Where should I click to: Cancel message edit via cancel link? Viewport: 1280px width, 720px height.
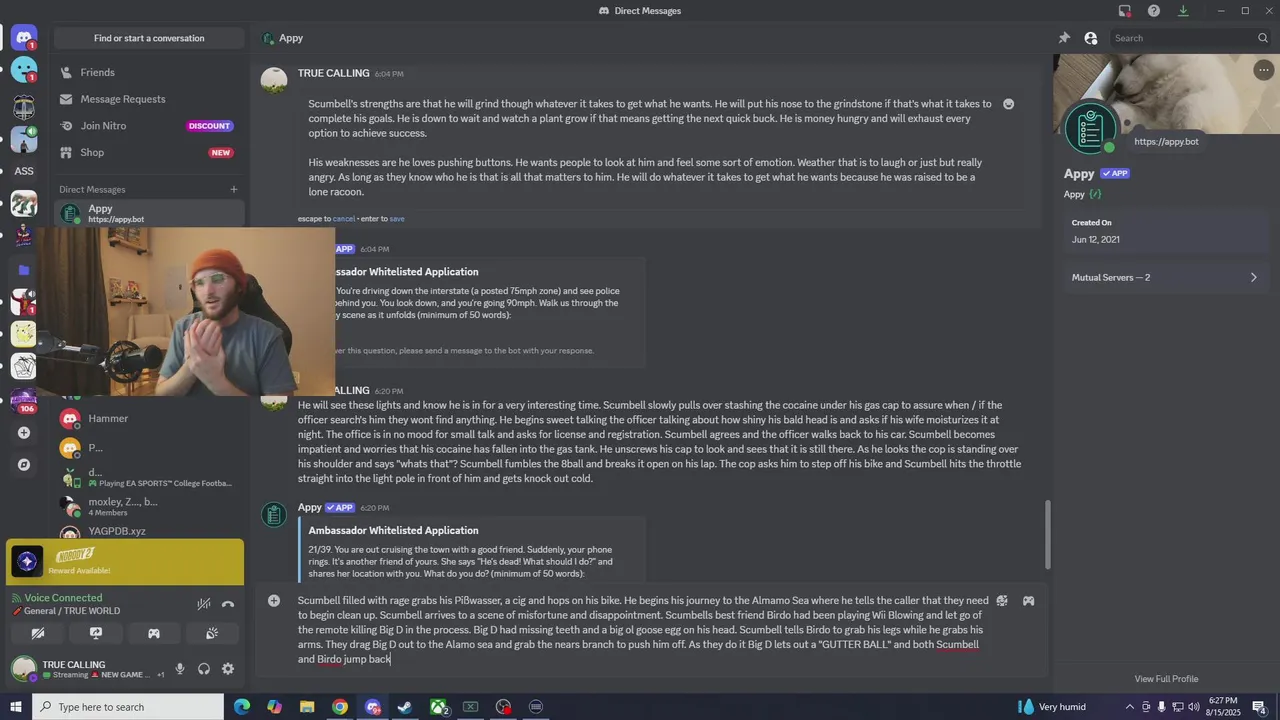[x=343, y=218]
